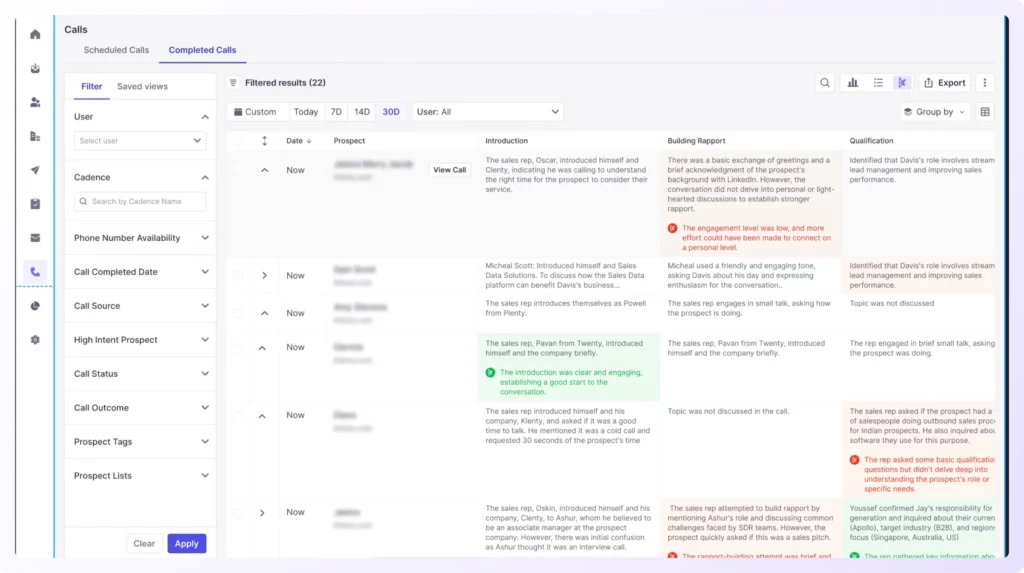
Task: Open the contacts people icon in sidebar
Action: (x=35, y=103)
